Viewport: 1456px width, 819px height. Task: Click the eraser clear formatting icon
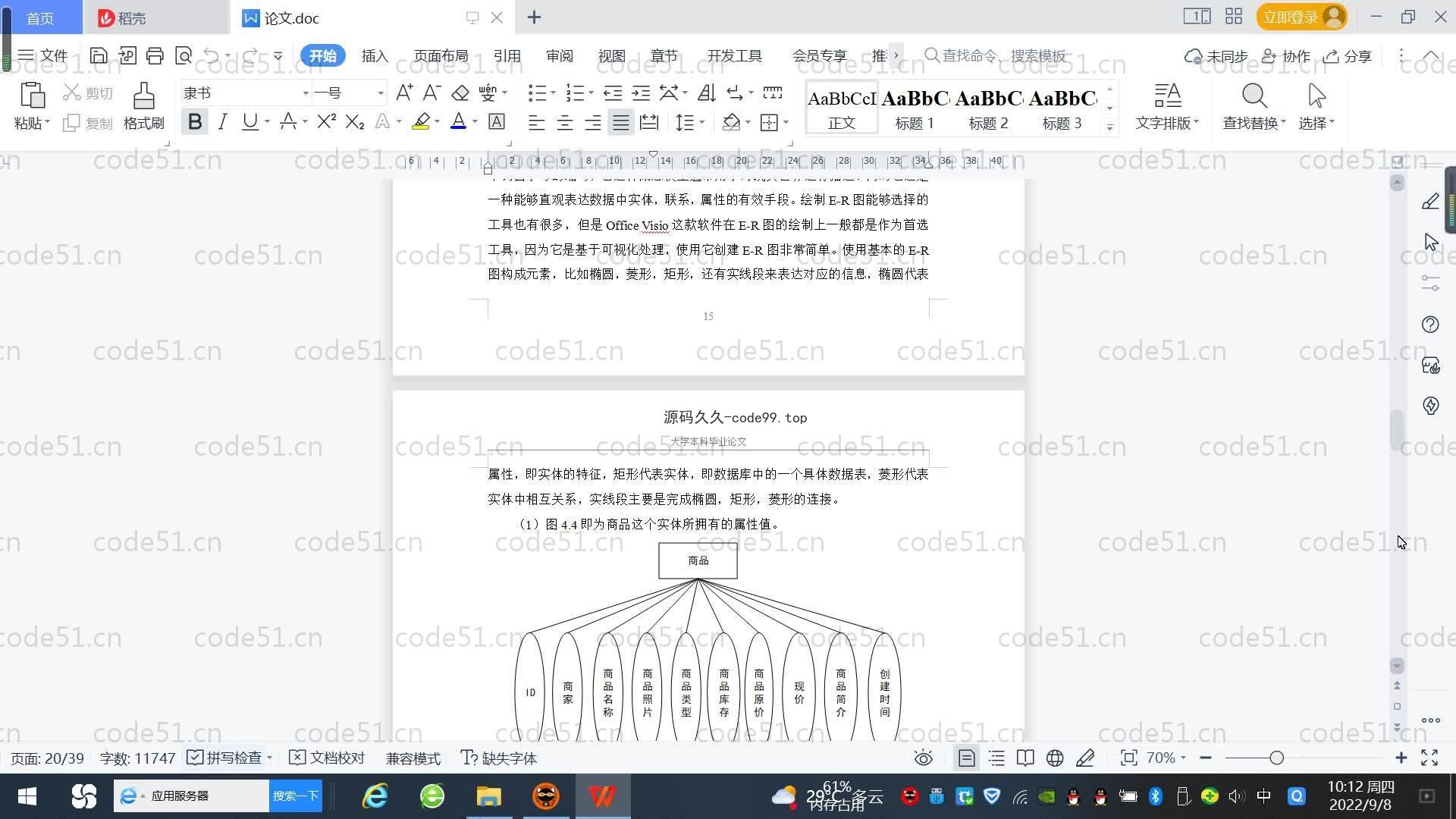point(460,93)
